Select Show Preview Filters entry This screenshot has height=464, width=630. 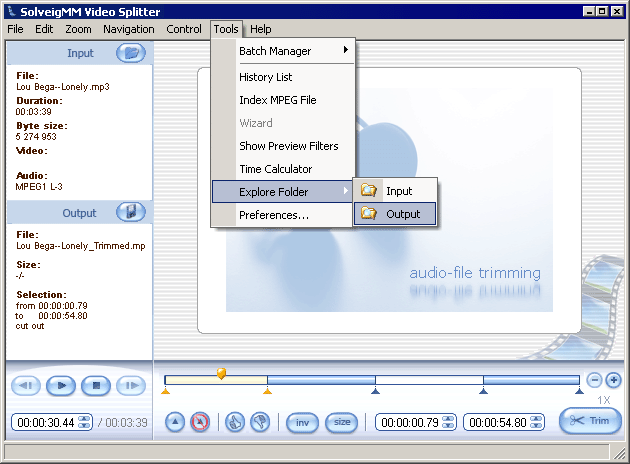pyautogui.click(x=283, y=146)
